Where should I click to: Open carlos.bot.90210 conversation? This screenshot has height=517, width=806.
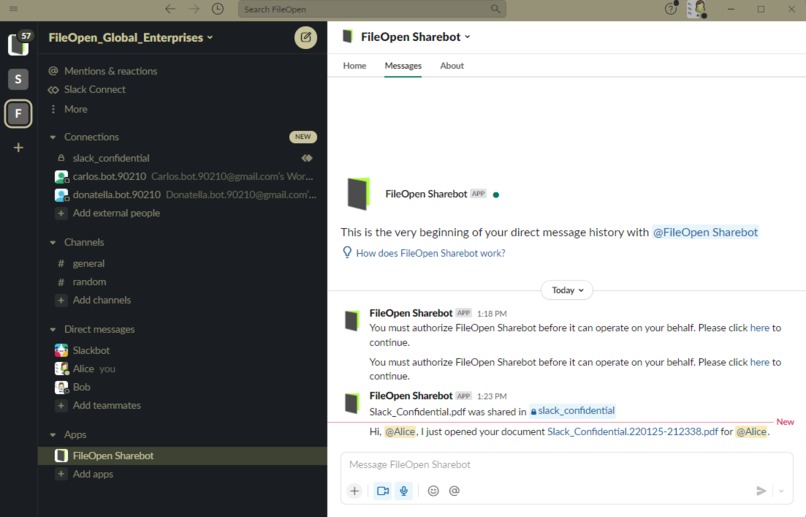(x=182, y=176)
